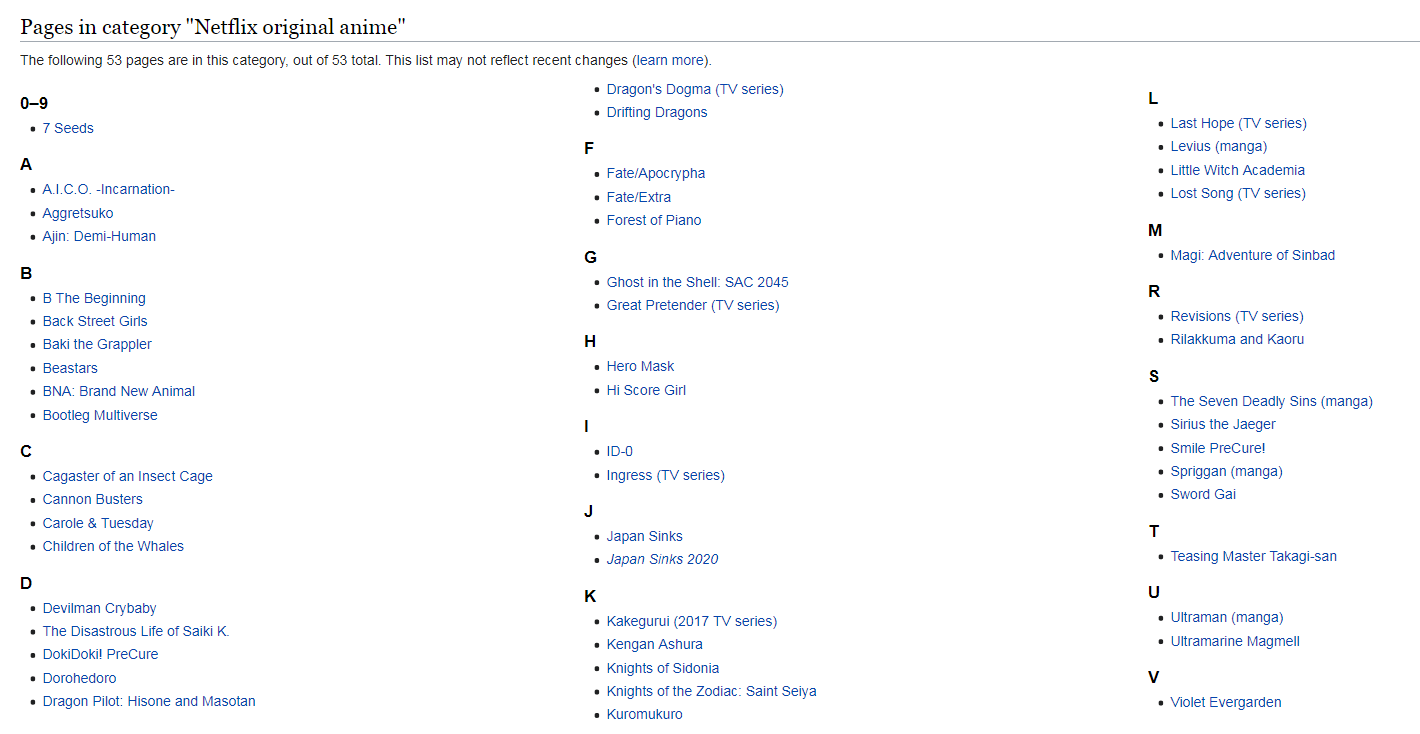Screen dimensions: 1420x734
Task: Open Knights of the Zodiac: Saint Seiya
Action: pyautogui.click(x=712, y=691)
